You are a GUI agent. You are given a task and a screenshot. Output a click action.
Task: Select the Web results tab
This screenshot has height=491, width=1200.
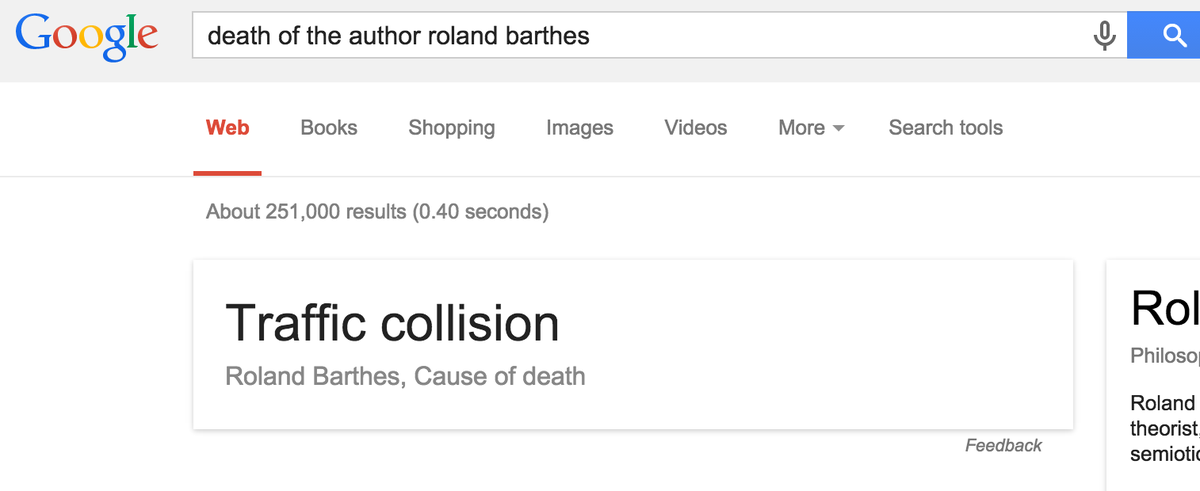click(x=228, y=128)
